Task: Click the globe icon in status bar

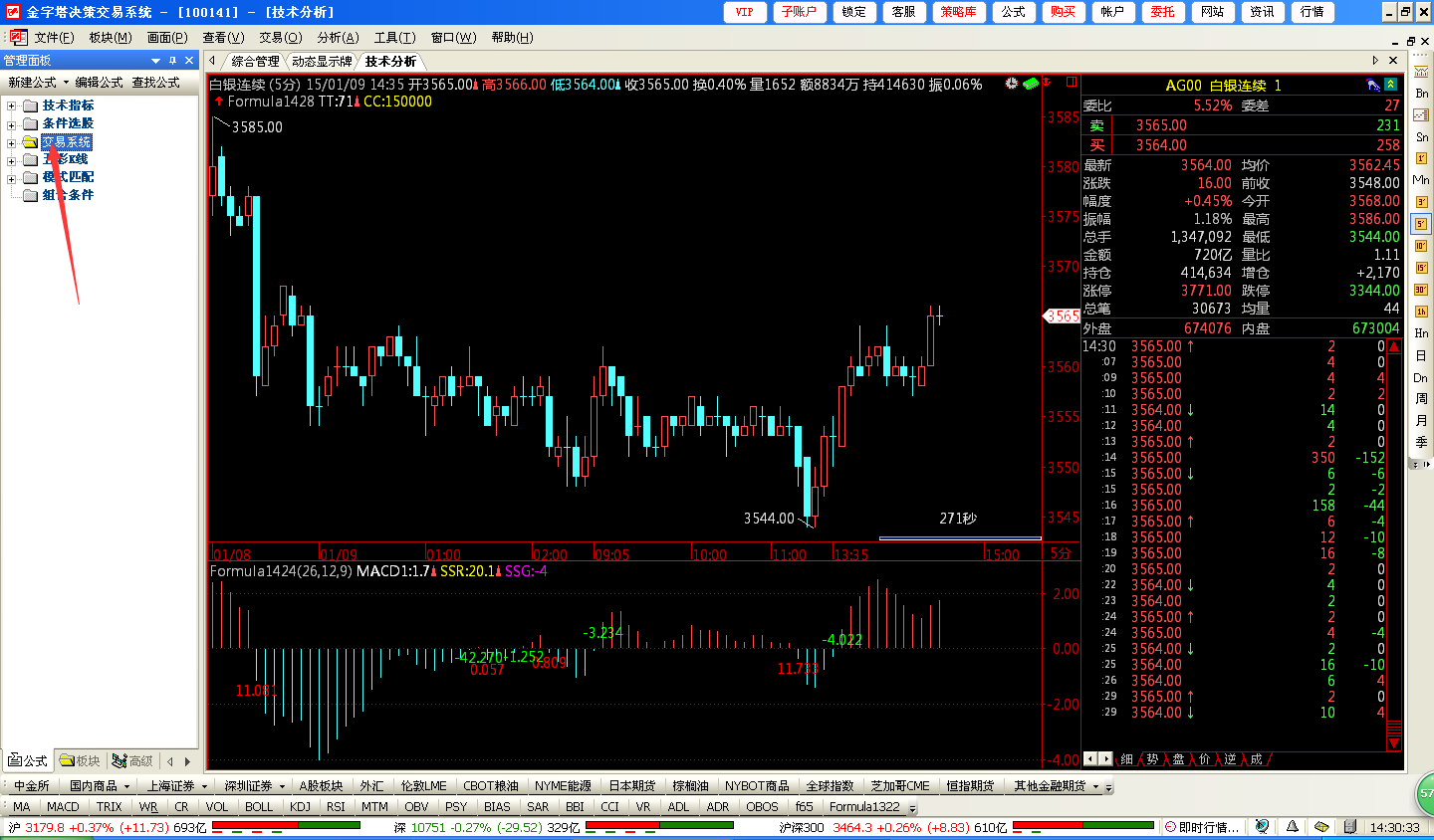Action: (1262, 827)
